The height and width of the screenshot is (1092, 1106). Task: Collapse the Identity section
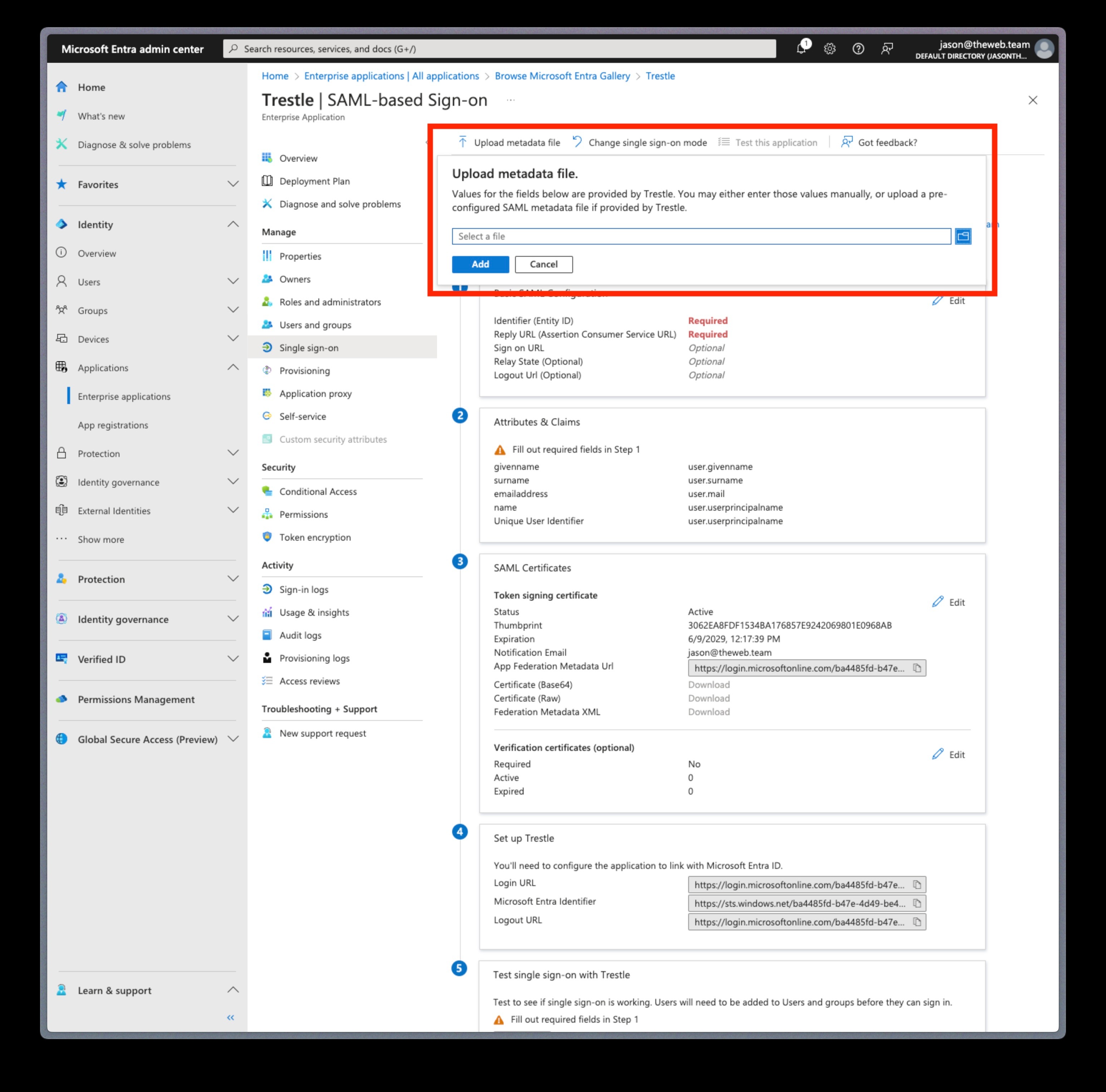coord(233,224)
